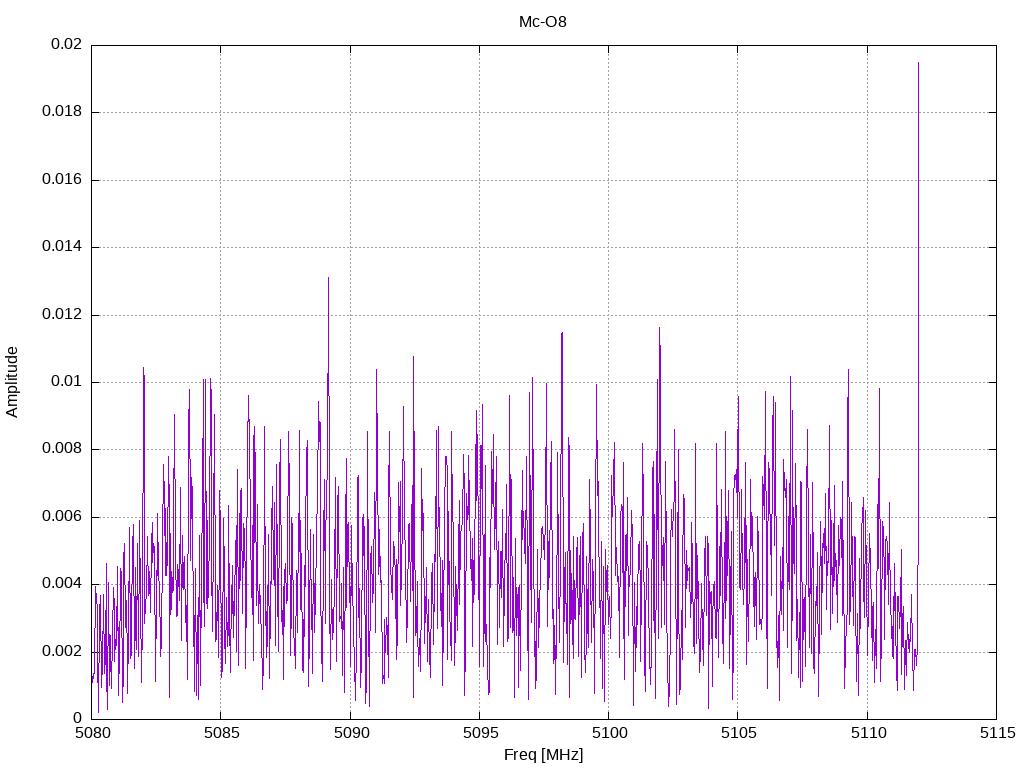Click the 5080 x-axis tick label
The width and height of the screenshot is (1024, 768).
click(x=92, y=733)
